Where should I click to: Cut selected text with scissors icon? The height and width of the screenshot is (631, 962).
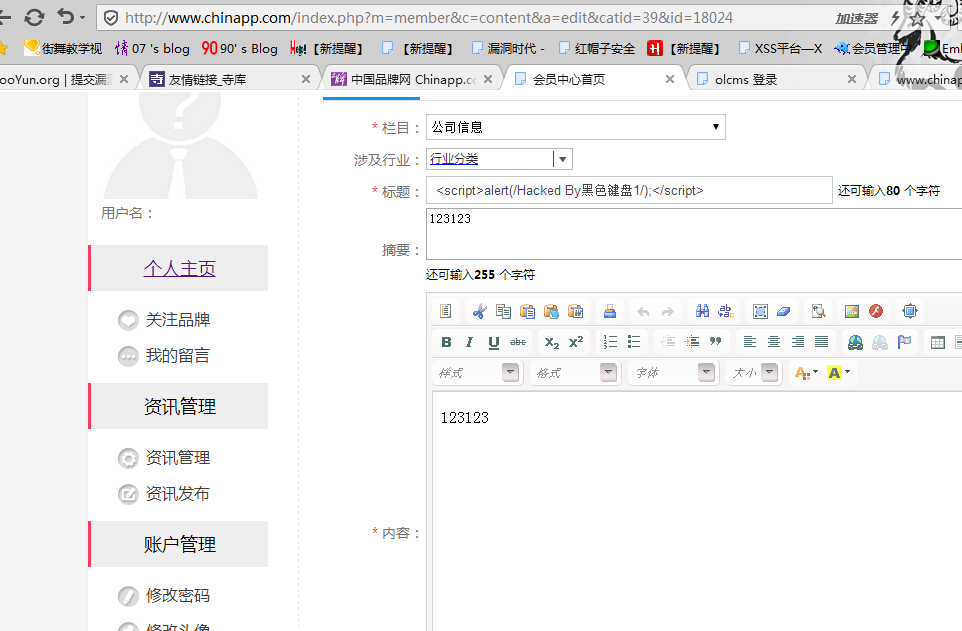point(479,311)
